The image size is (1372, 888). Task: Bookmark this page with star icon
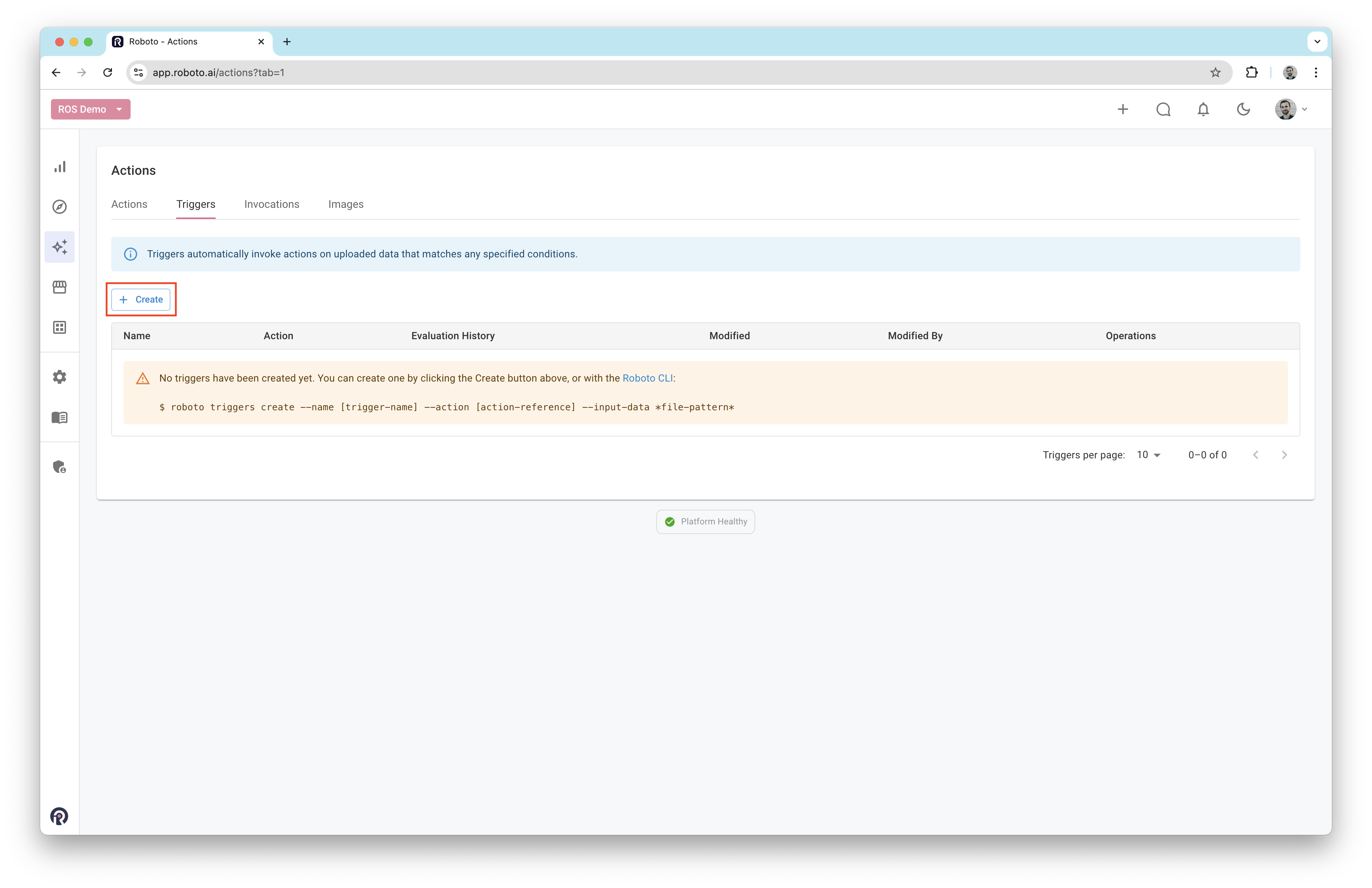[1215, 73]
